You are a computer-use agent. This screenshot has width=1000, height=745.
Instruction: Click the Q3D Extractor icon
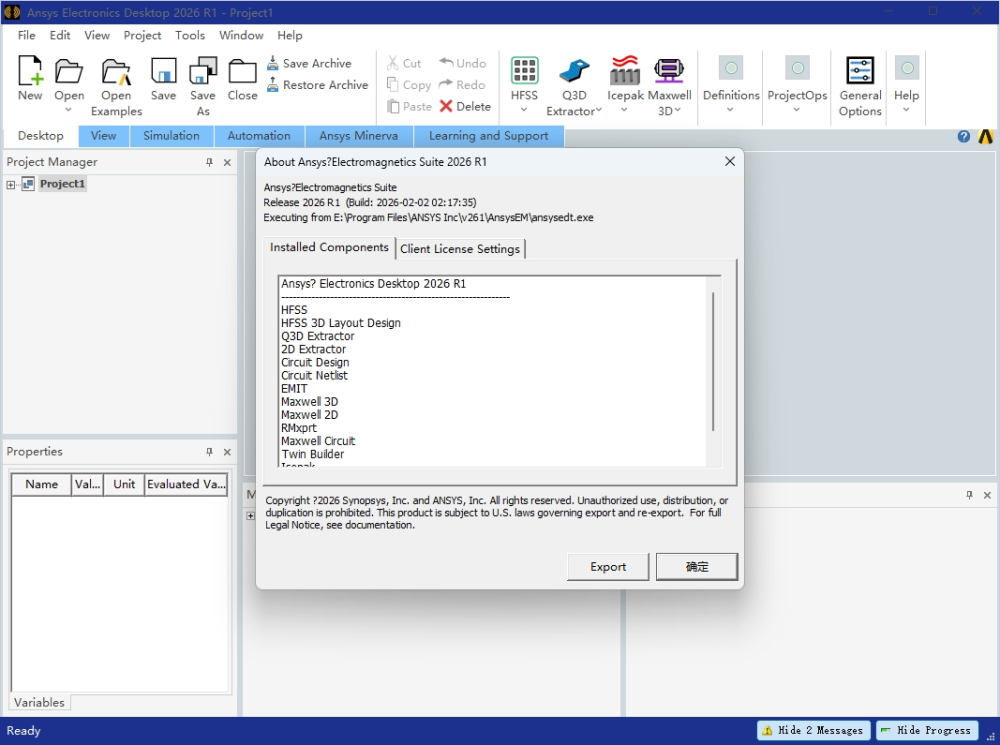tap(574, 73)
